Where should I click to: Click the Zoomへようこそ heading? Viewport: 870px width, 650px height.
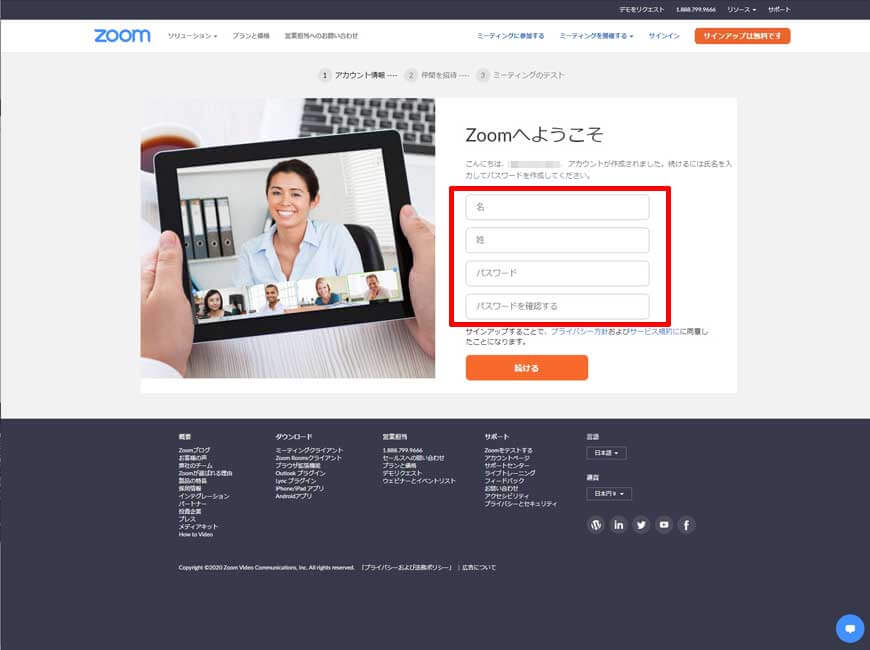[534, 135]
